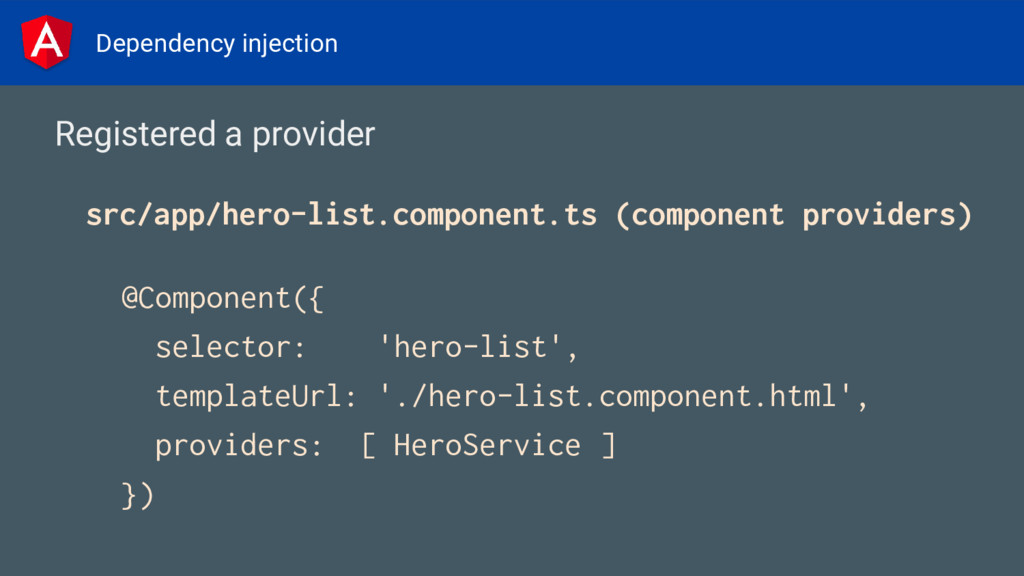Click the word "provider" in the slide heading
Viewport: 1024px width, 576px height.
click(313, 134)
